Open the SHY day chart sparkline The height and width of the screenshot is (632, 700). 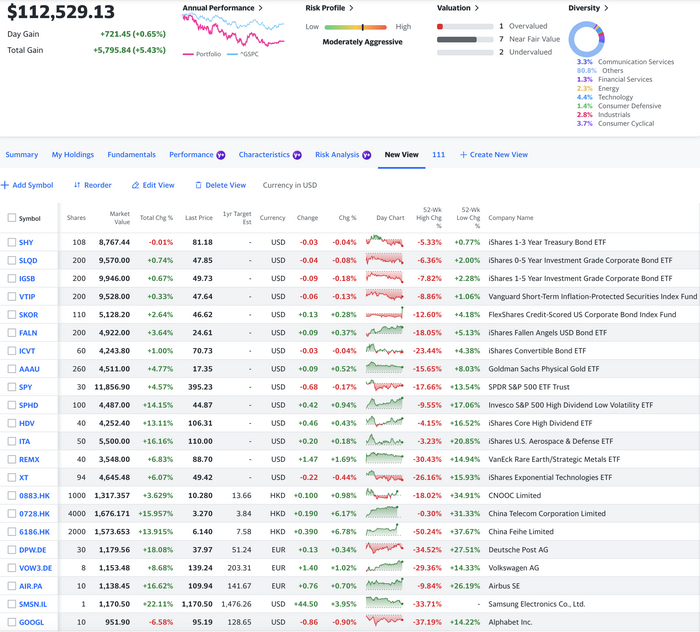pos(384,241)
